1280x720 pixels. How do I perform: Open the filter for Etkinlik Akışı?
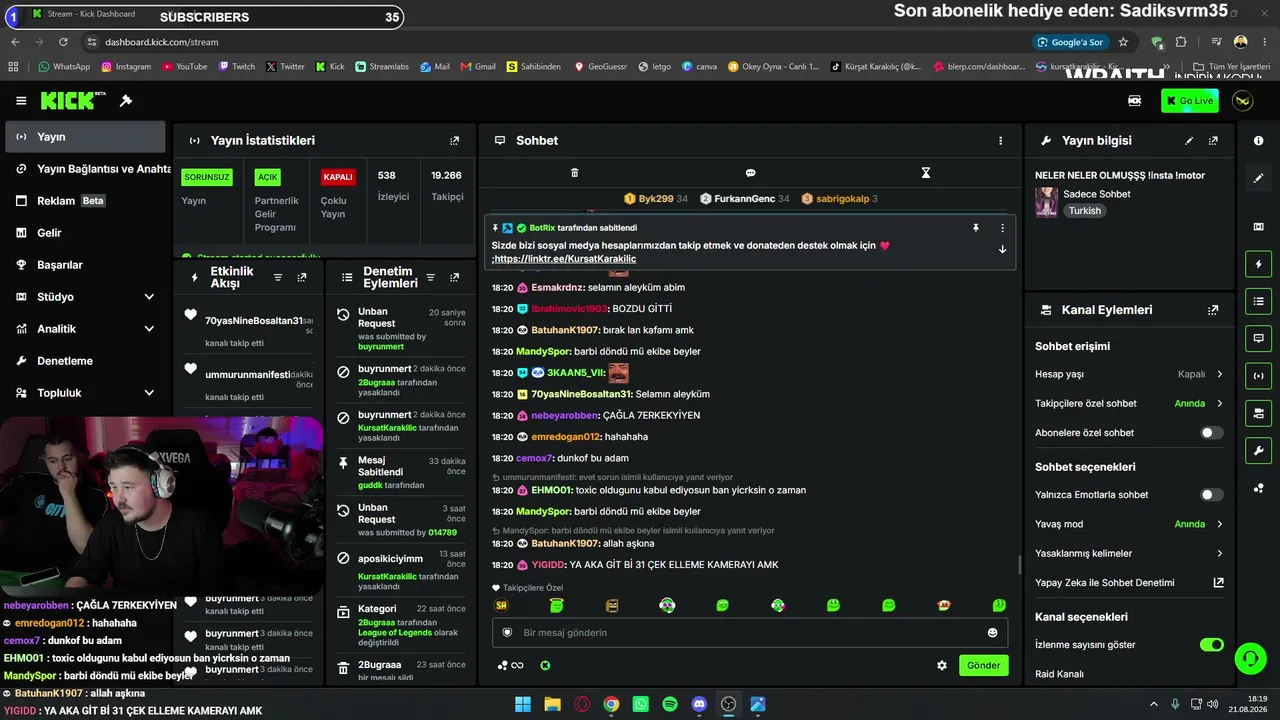tap(278, 277)
